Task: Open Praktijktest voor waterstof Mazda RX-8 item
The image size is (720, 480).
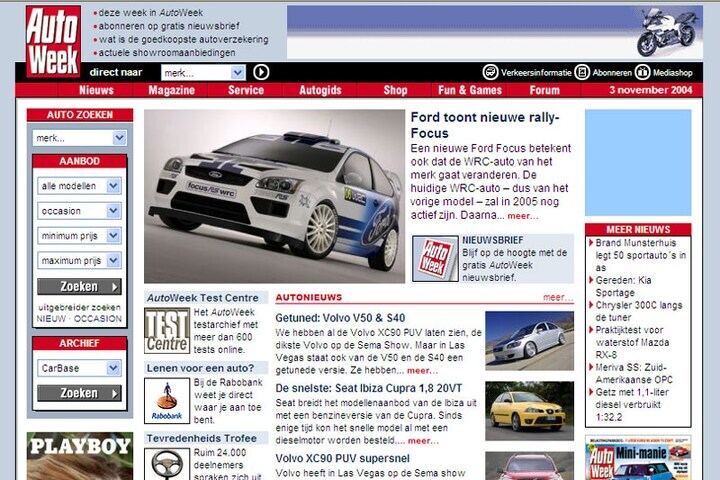Action: pos(632,342)
